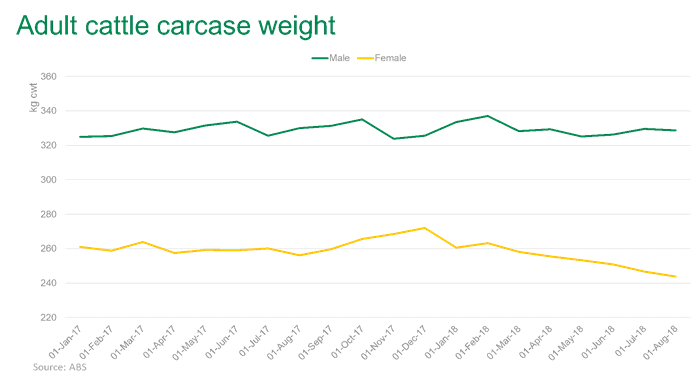Viewport: 700px width, 378px height.
Task: Select the yellow Female legend line swatch
Action: pyautogui.click(x=366, y=58)
